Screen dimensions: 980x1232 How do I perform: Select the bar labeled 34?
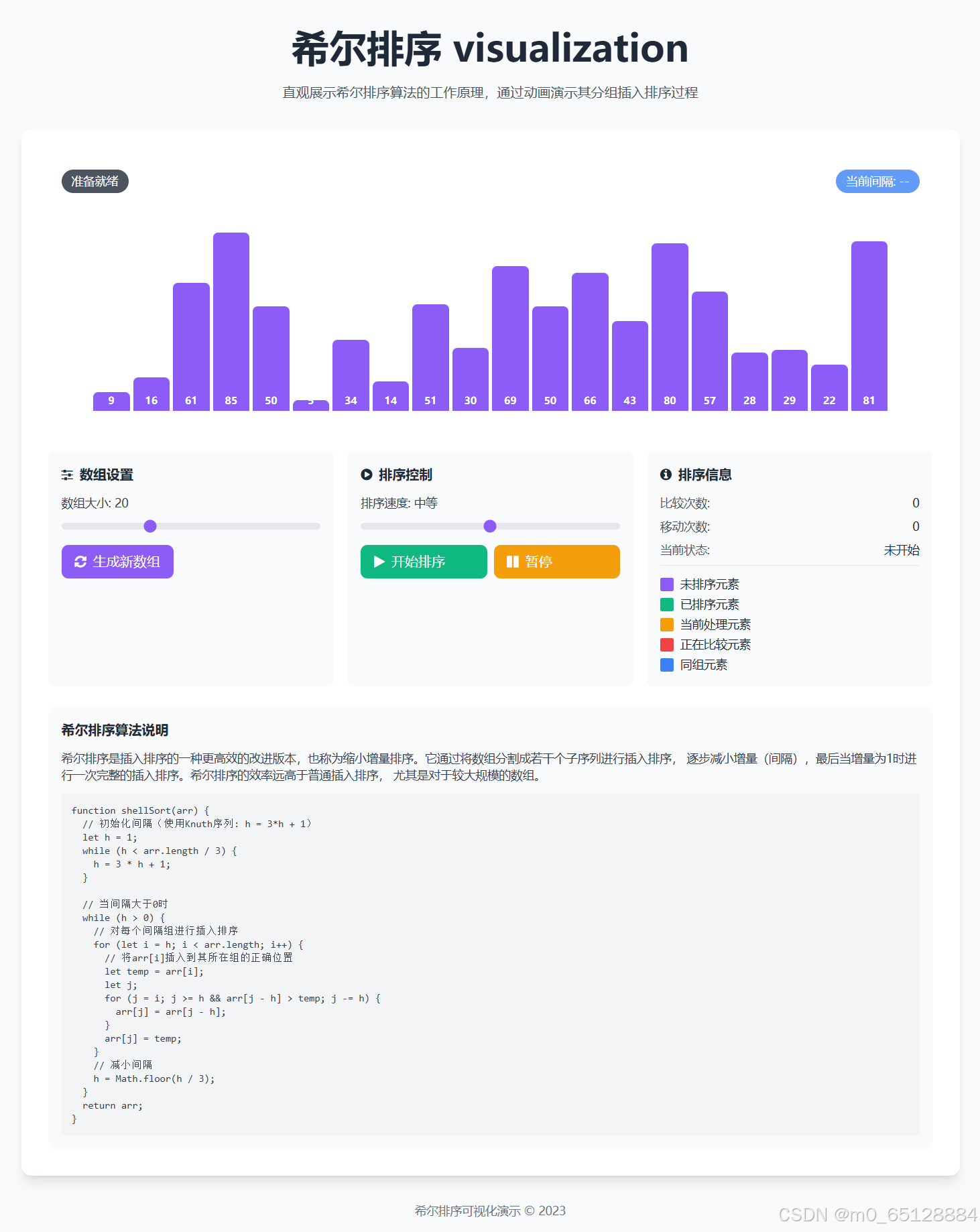pos(351,375)
